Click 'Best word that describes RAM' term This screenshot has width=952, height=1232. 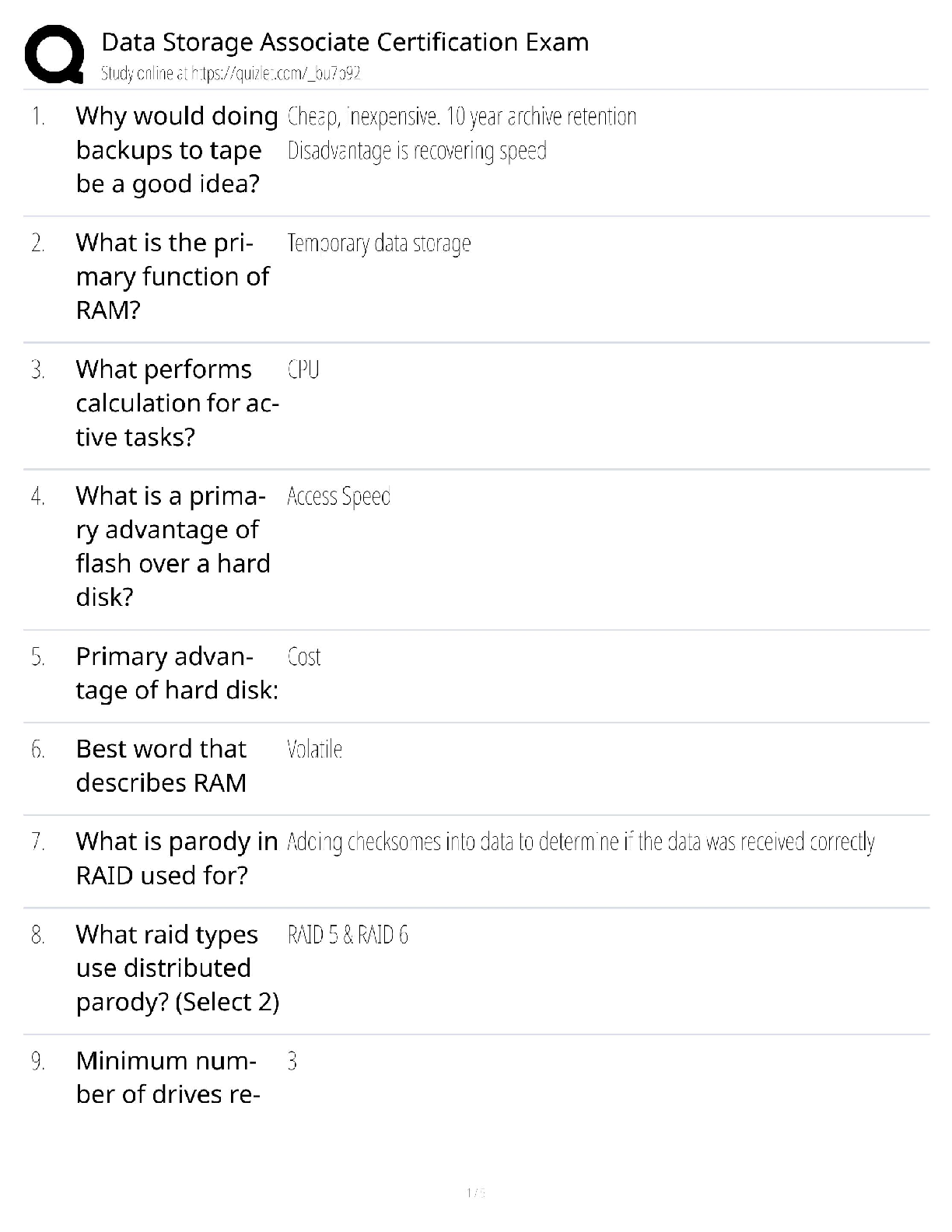tap(161, 765)
